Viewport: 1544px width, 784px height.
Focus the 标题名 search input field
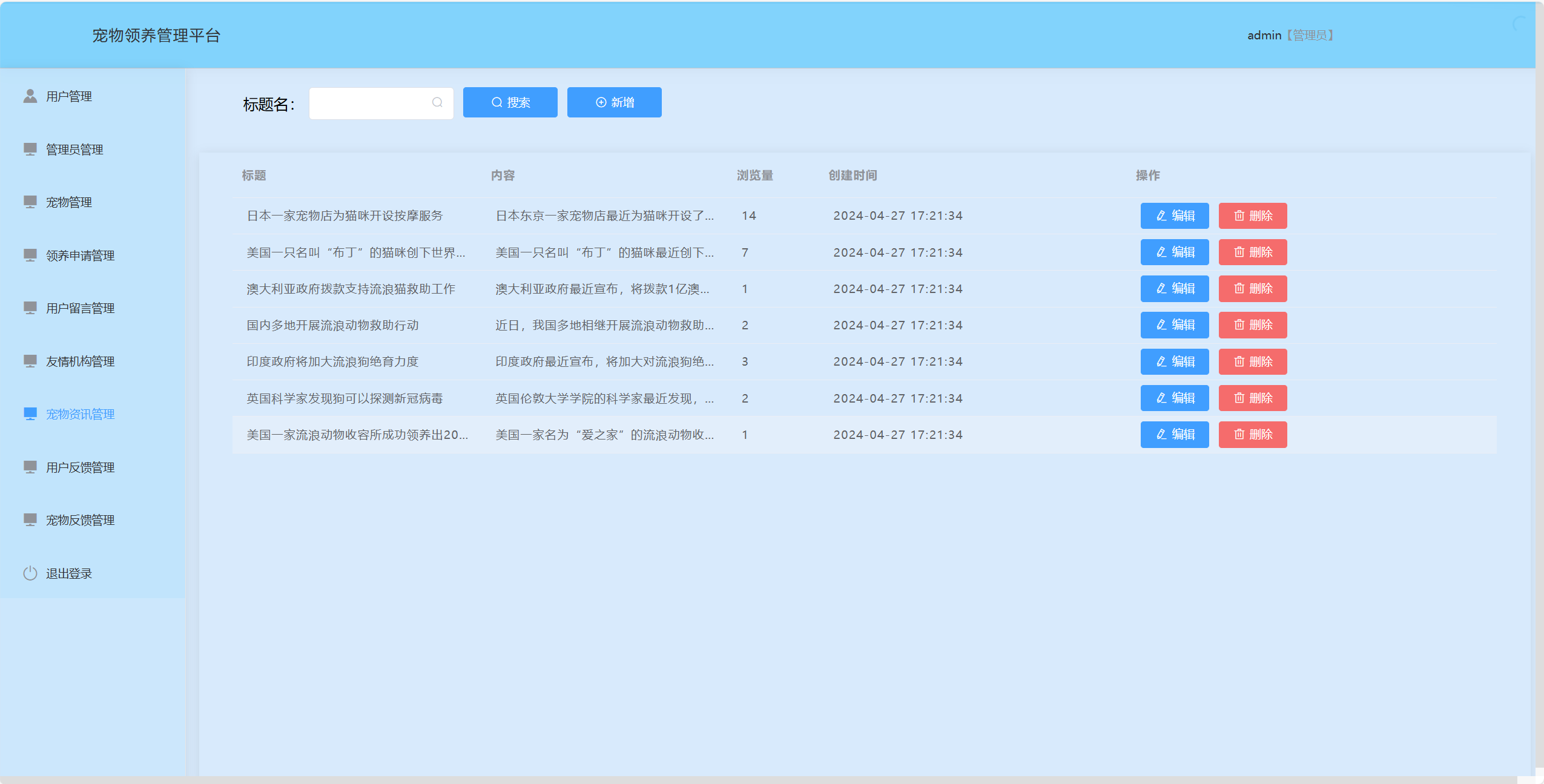pos(371,103)
